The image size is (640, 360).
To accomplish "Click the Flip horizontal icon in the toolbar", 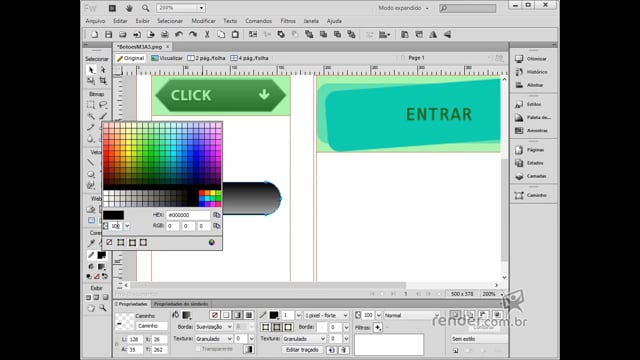I will tap(433, 35).
